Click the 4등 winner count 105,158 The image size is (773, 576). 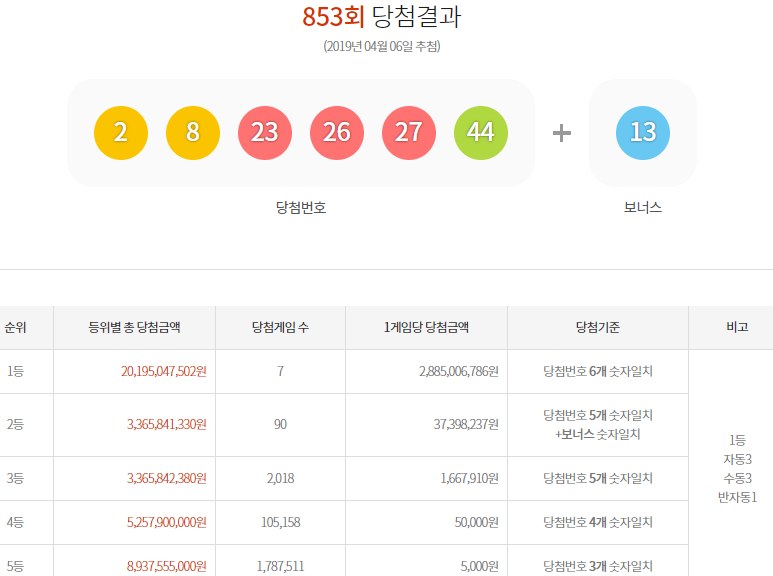coord(280,522)
